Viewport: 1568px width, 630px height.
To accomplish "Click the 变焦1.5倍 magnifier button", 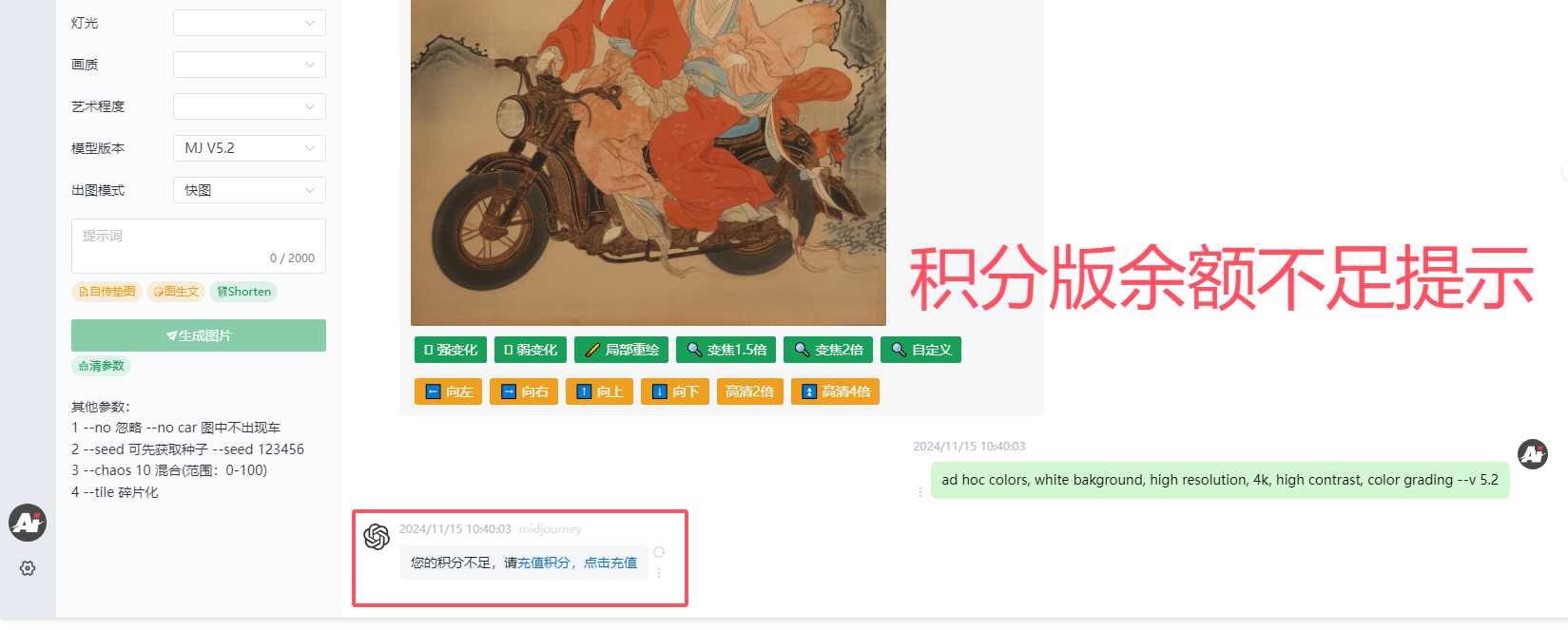I will (726, 350).
